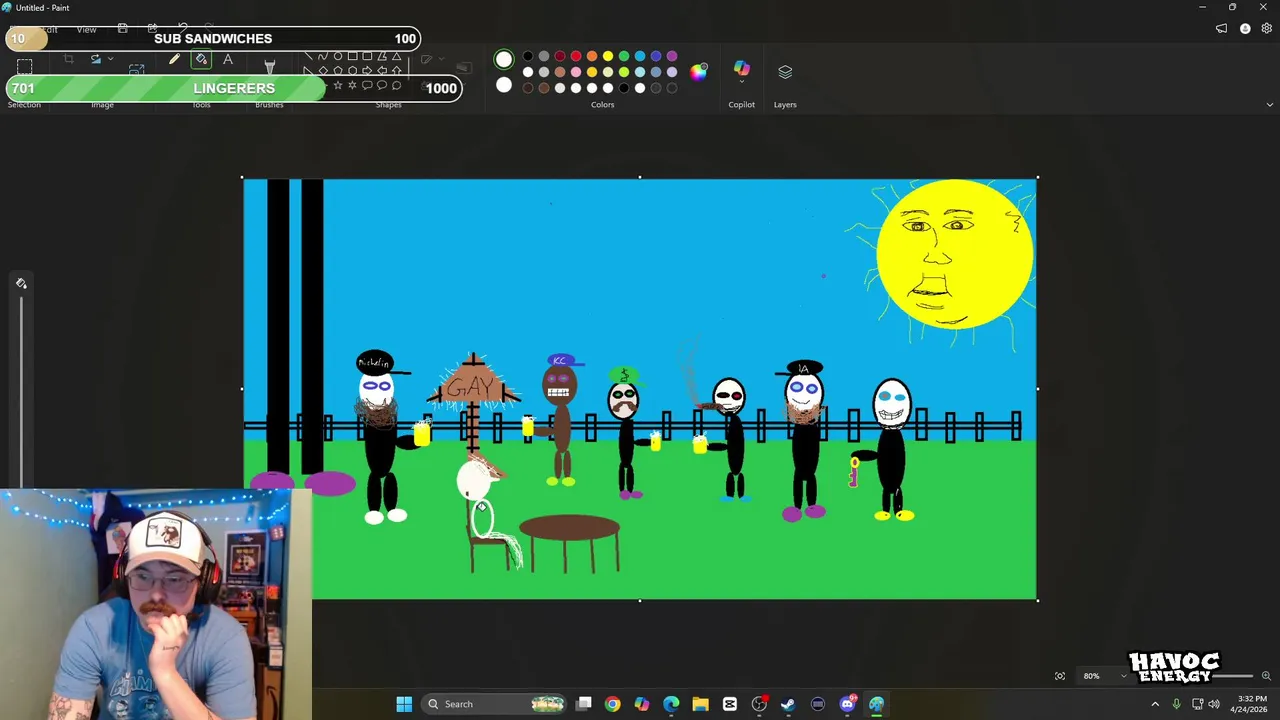This screenshot has height=720, width=1280.
Task: Click the Share icon in title toolbar
Action: tap(152, 29)
